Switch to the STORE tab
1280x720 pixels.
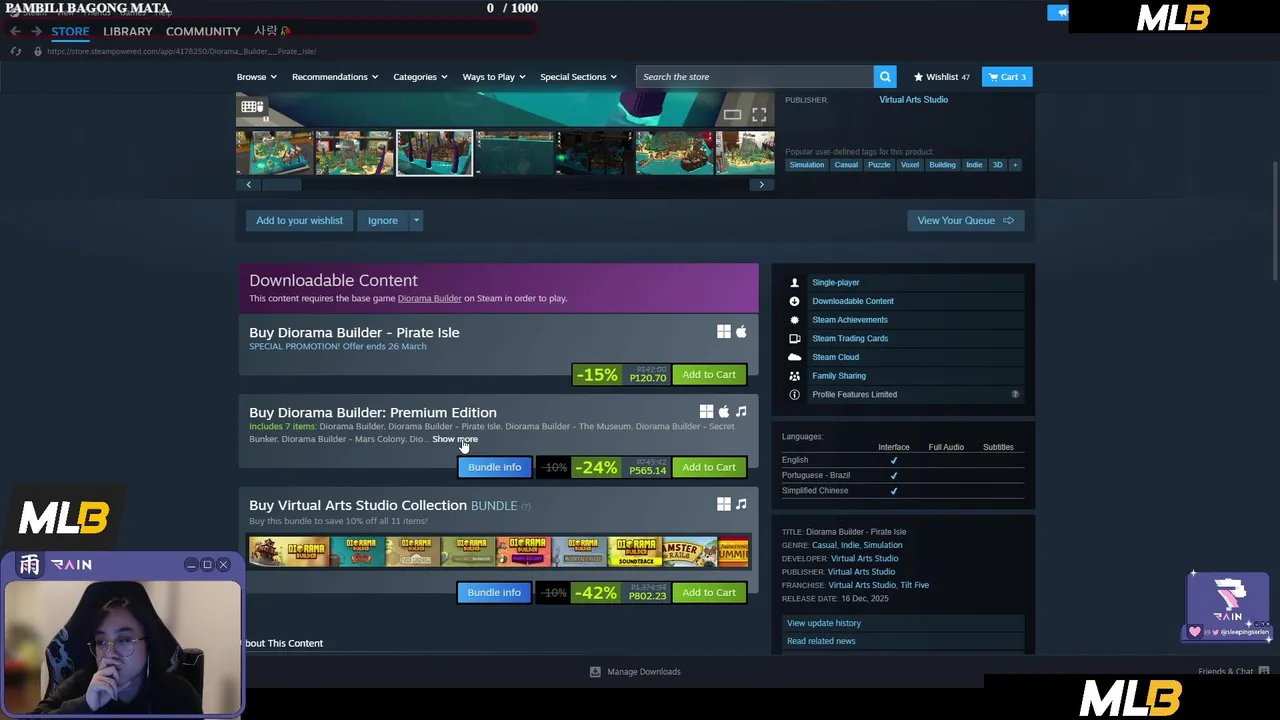pyautogui.click(x=70, y=31)
